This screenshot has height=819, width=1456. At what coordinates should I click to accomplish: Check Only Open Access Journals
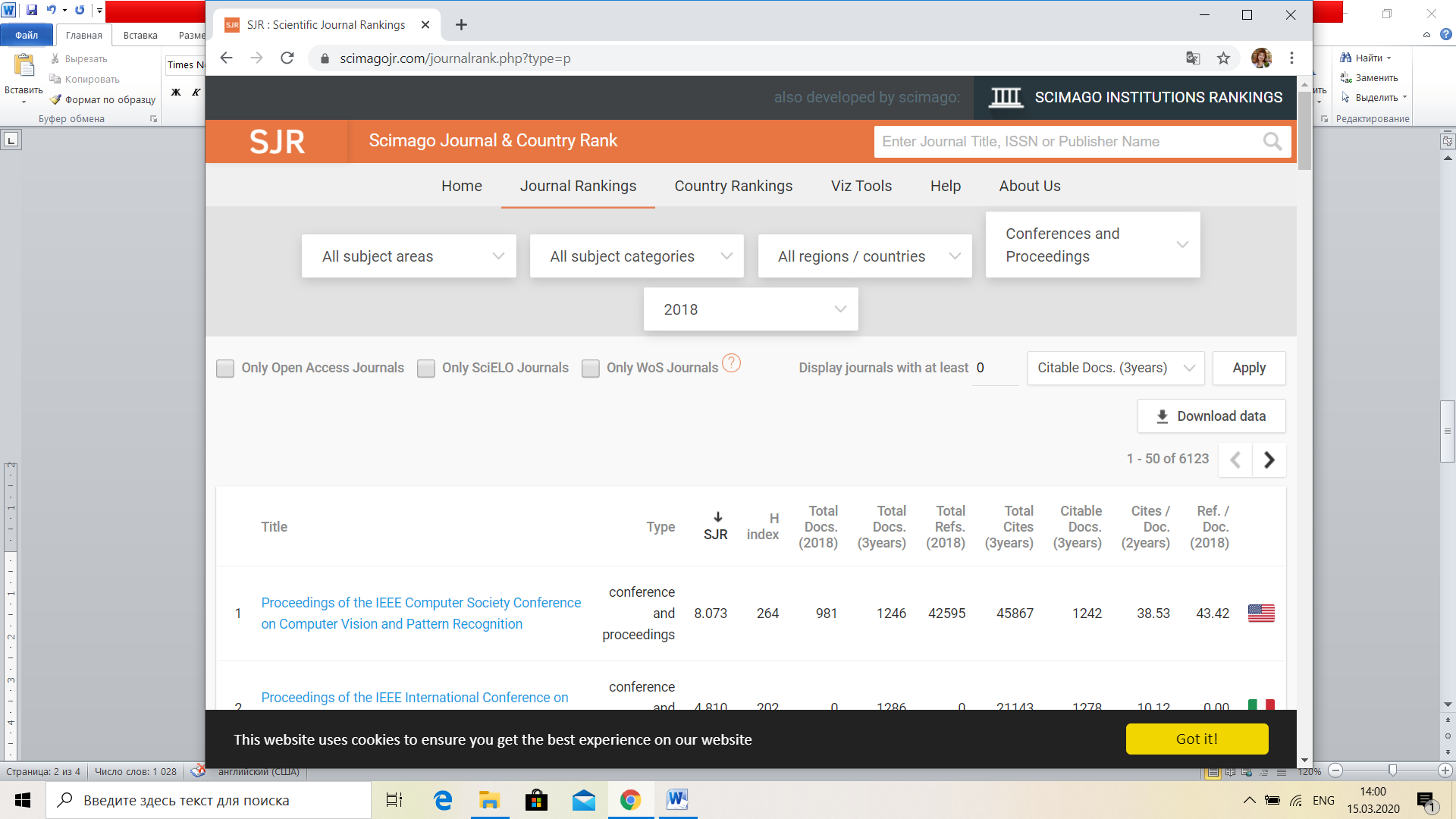pos(225,369)
